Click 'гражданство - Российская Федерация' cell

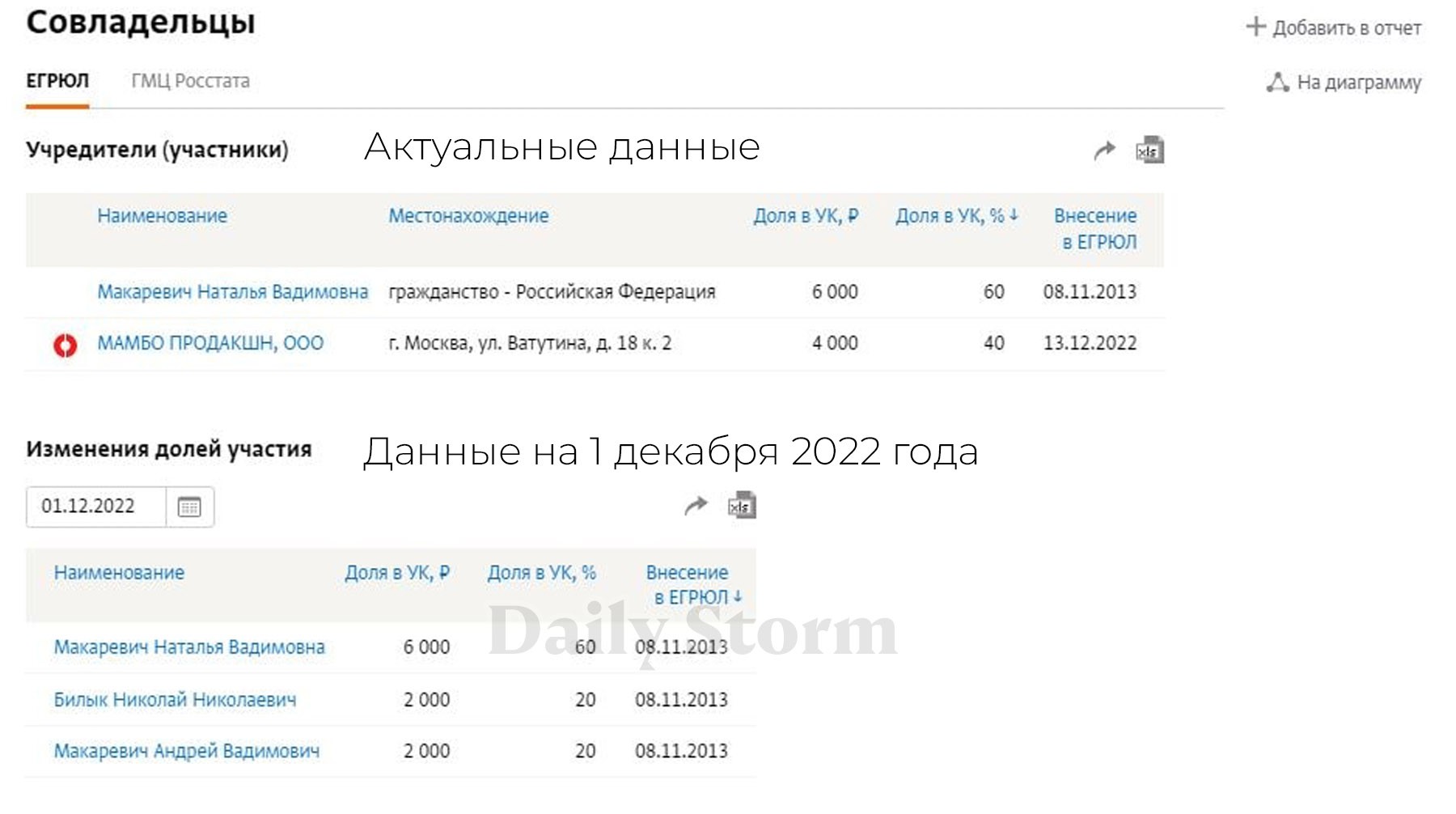(552, 292)
